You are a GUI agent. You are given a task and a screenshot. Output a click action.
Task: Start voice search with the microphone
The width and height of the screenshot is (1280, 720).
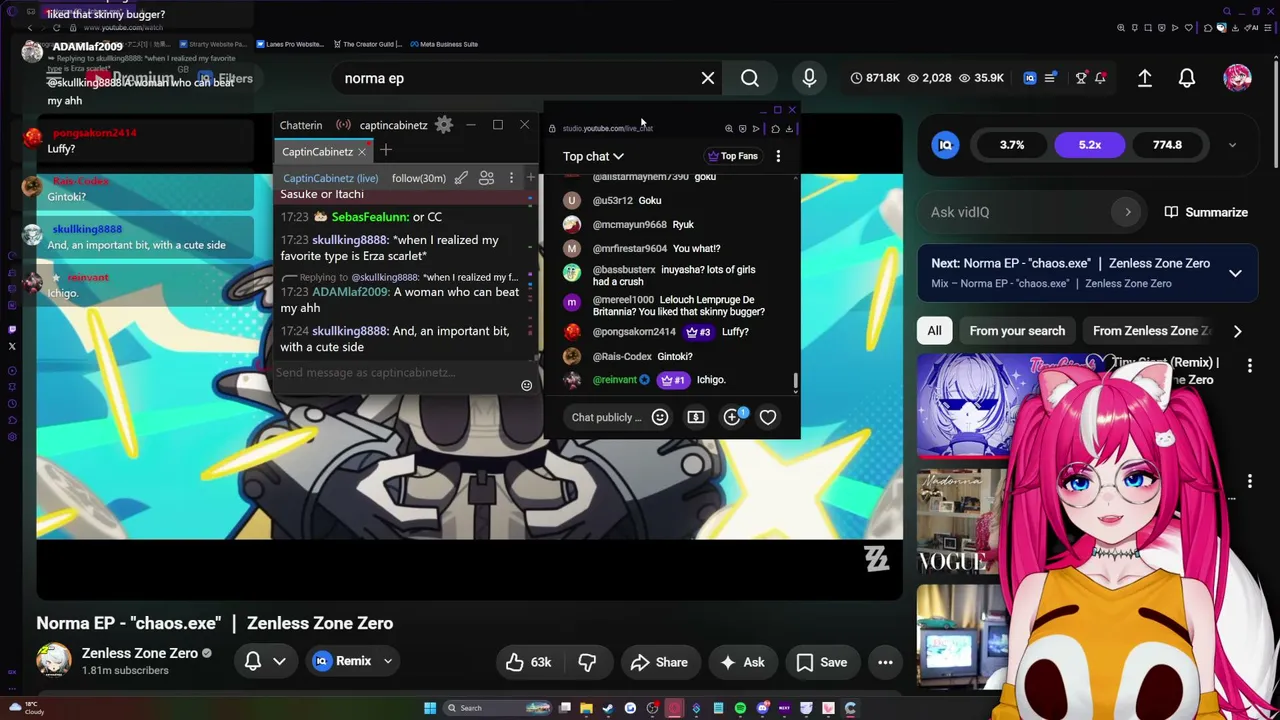coord(809,78)
